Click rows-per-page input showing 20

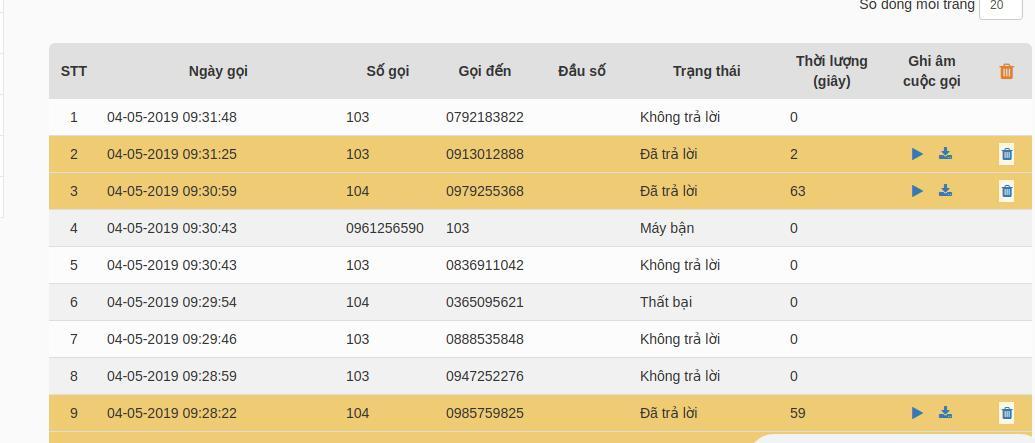(x=1000, y=7)
